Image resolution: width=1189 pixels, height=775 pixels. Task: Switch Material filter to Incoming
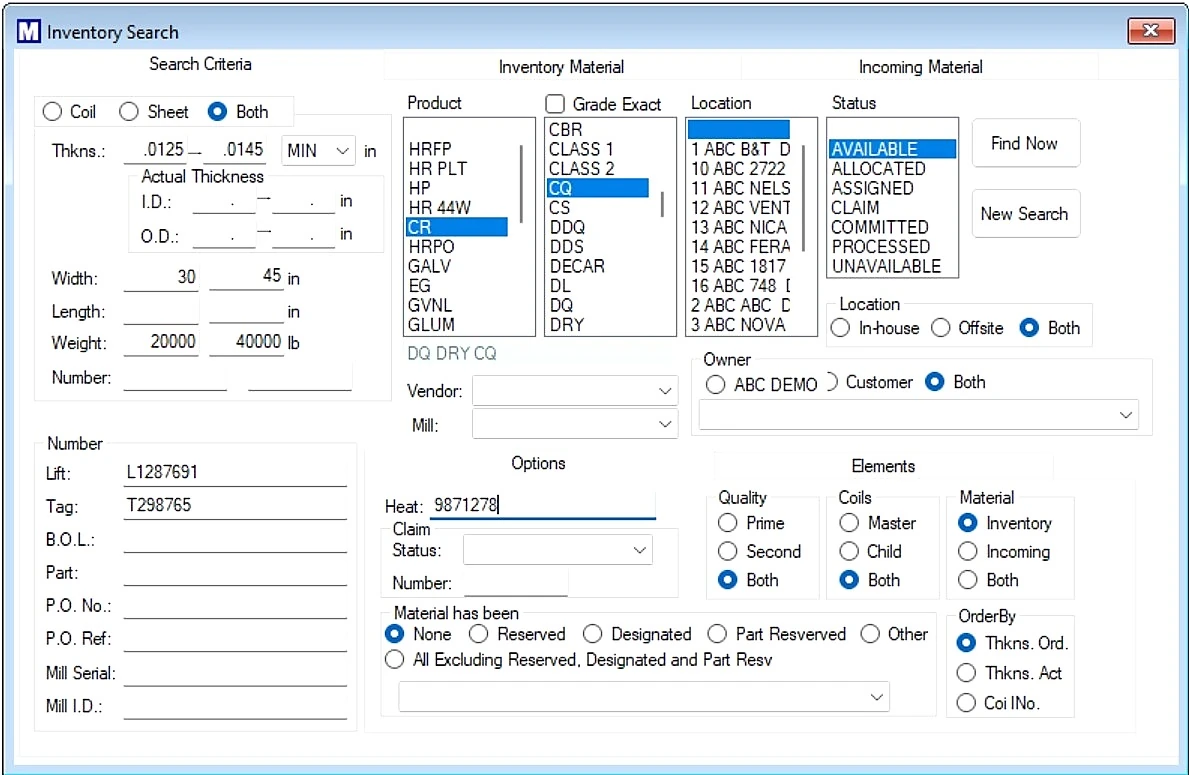coord(967,551)
